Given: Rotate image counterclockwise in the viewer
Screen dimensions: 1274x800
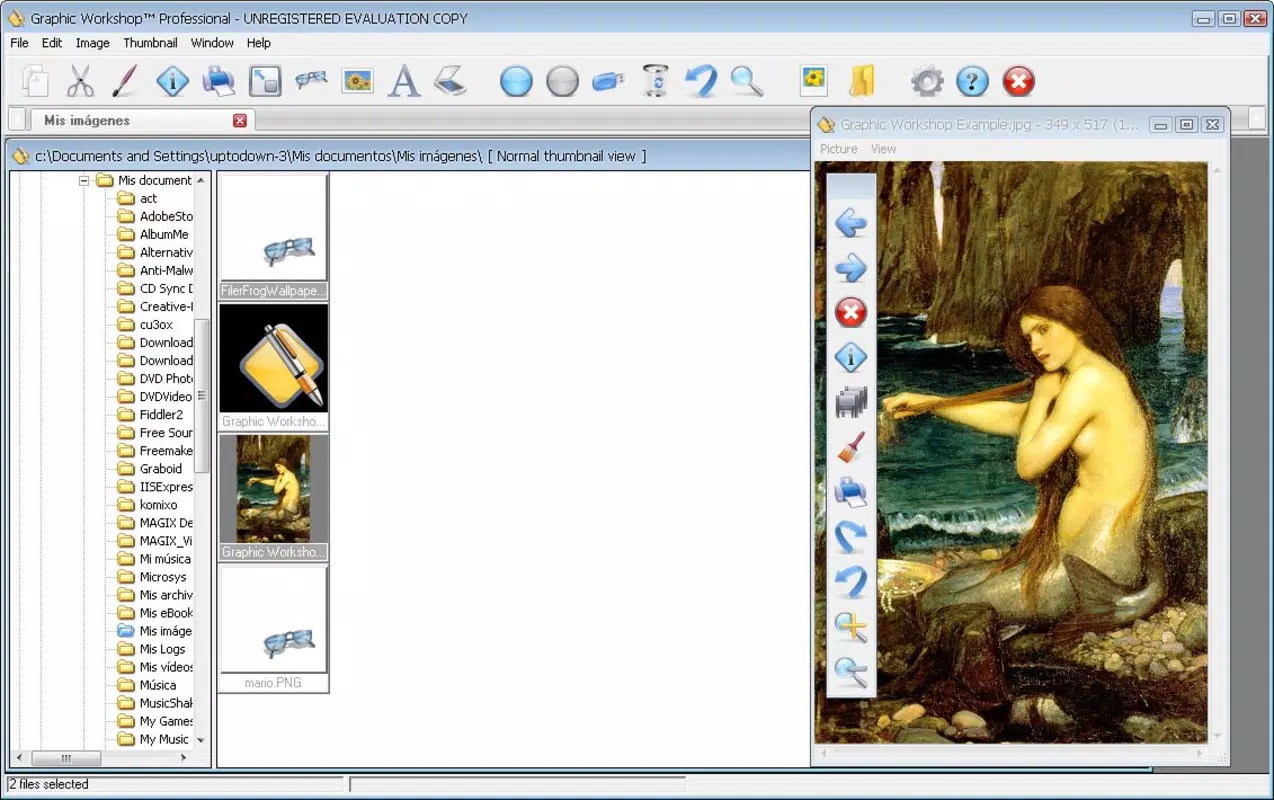Looking at the screenshot, I should point(851,582).
